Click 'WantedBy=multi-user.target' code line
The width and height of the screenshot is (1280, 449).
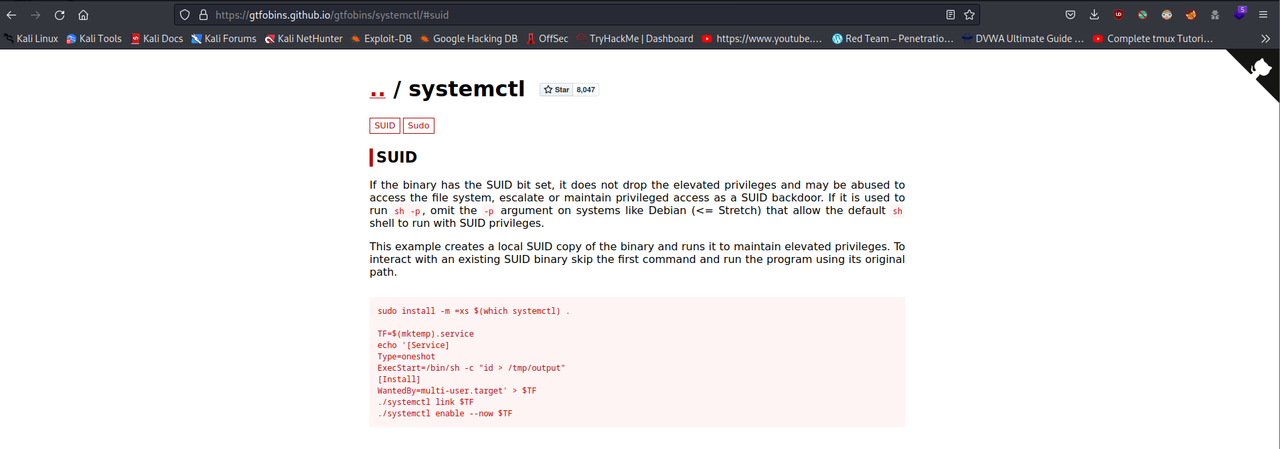(x=457, y=390)
